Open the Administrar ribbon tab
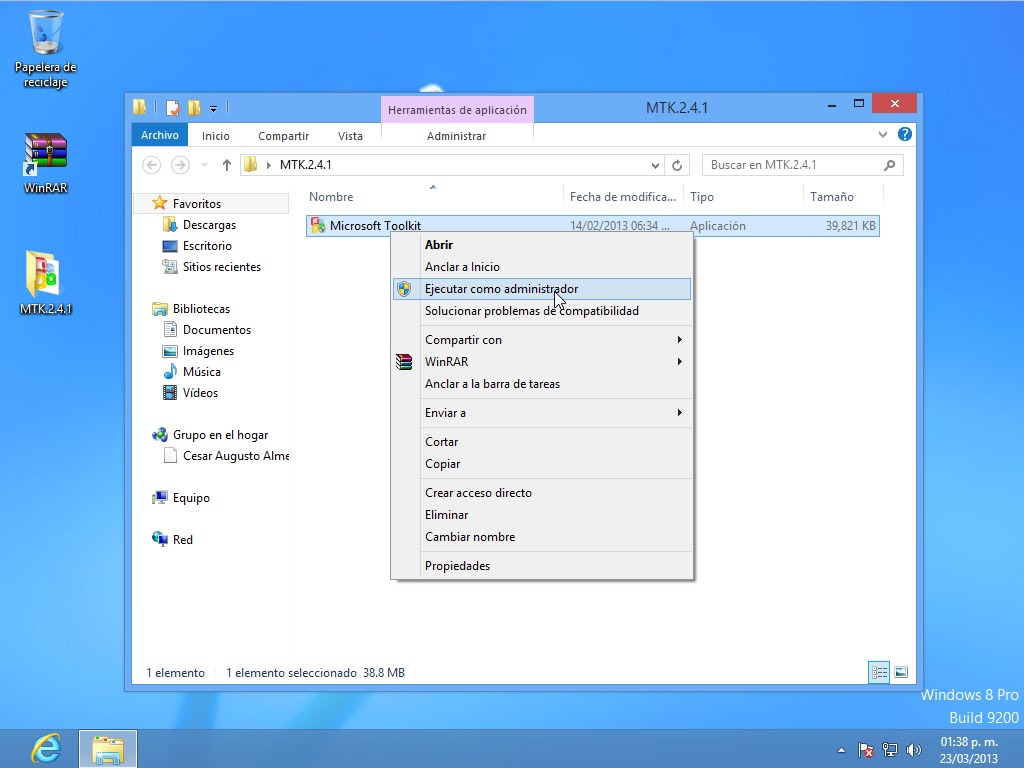 [456, 136]
